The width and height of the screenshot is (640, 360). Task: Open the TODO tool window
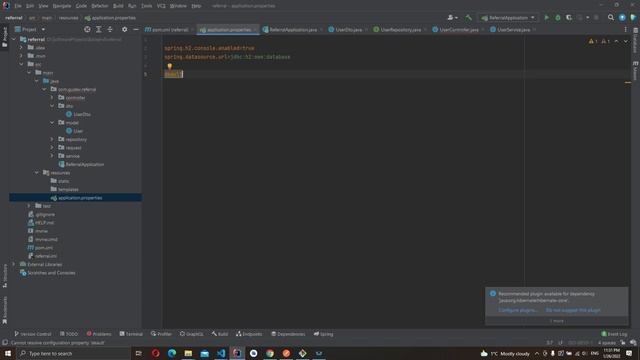tap(69, 334)
